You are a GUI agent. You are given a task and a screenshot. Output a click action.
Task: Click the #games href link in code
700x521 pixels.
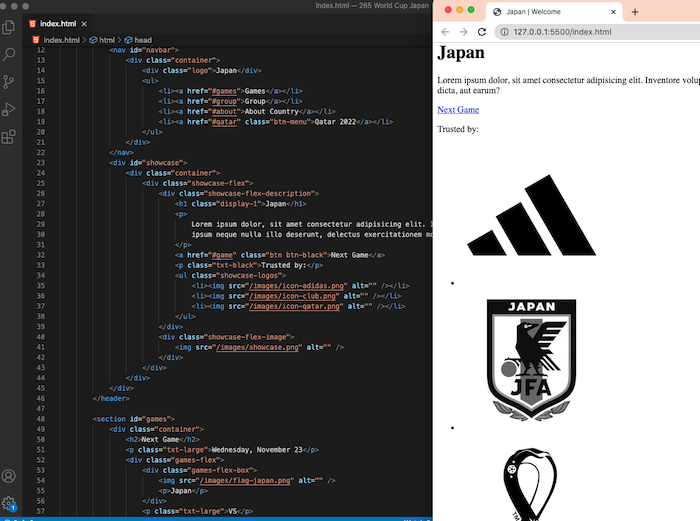pyautogui.click(x=224, y=91)
